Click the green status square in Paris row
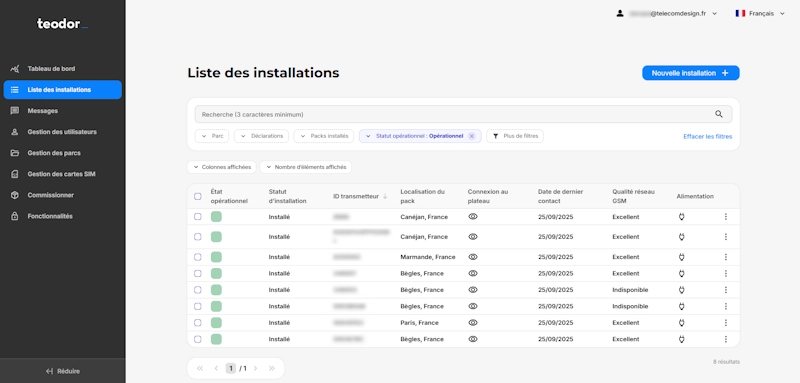Screen dimensions: 800x383 pyautogui.click(x=216, y=323)
